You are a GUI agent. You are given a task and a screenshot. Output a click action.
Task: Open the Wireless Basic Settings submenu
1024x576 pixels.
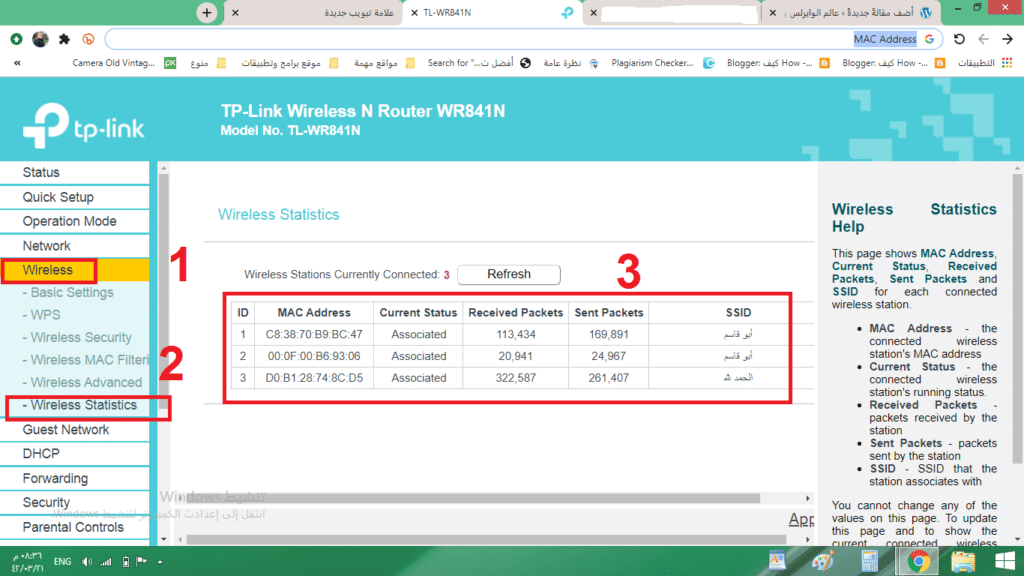click(x=68, y=293)
